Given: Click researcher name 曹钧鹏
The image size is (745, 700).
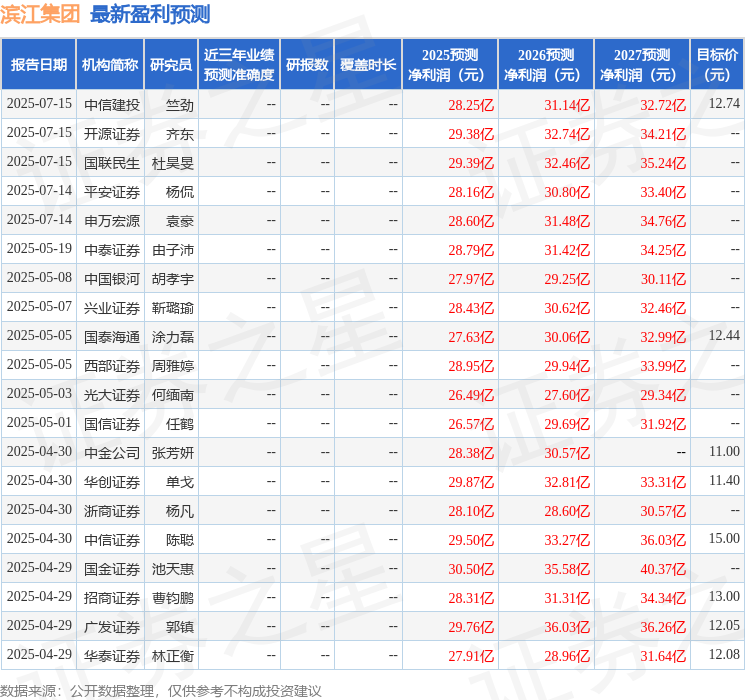Looking at the screenshot, I should click(173, 598).
